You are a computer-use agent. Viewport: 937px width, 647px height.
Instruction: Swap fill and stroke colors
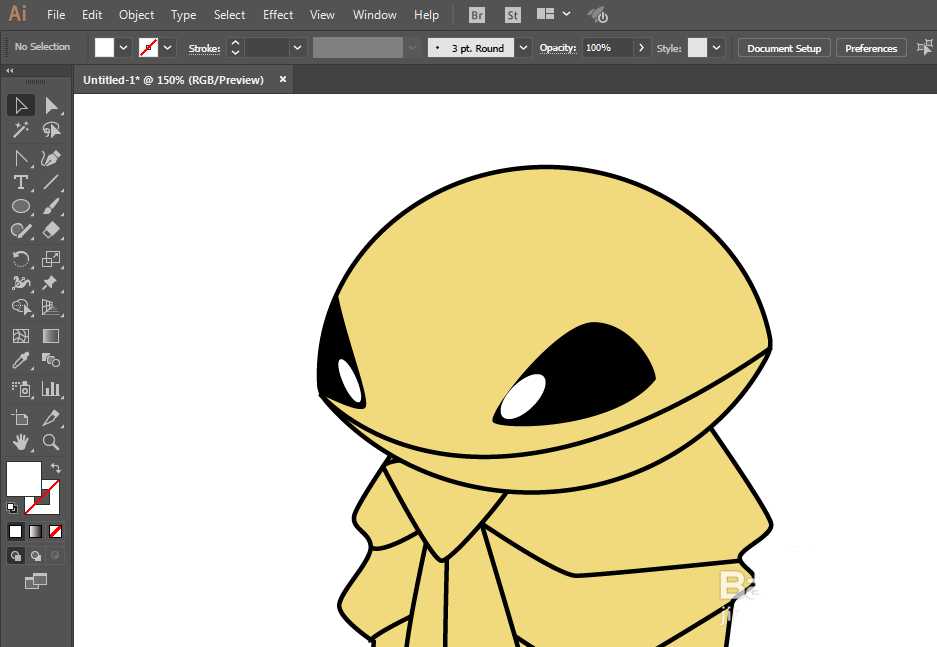56,467
